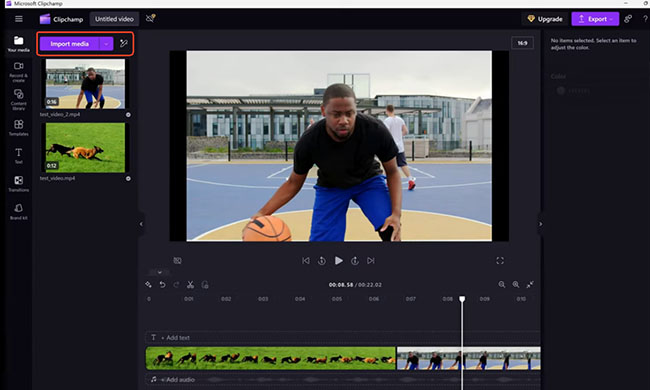
Task: Play the video preview
Action: 339,260
